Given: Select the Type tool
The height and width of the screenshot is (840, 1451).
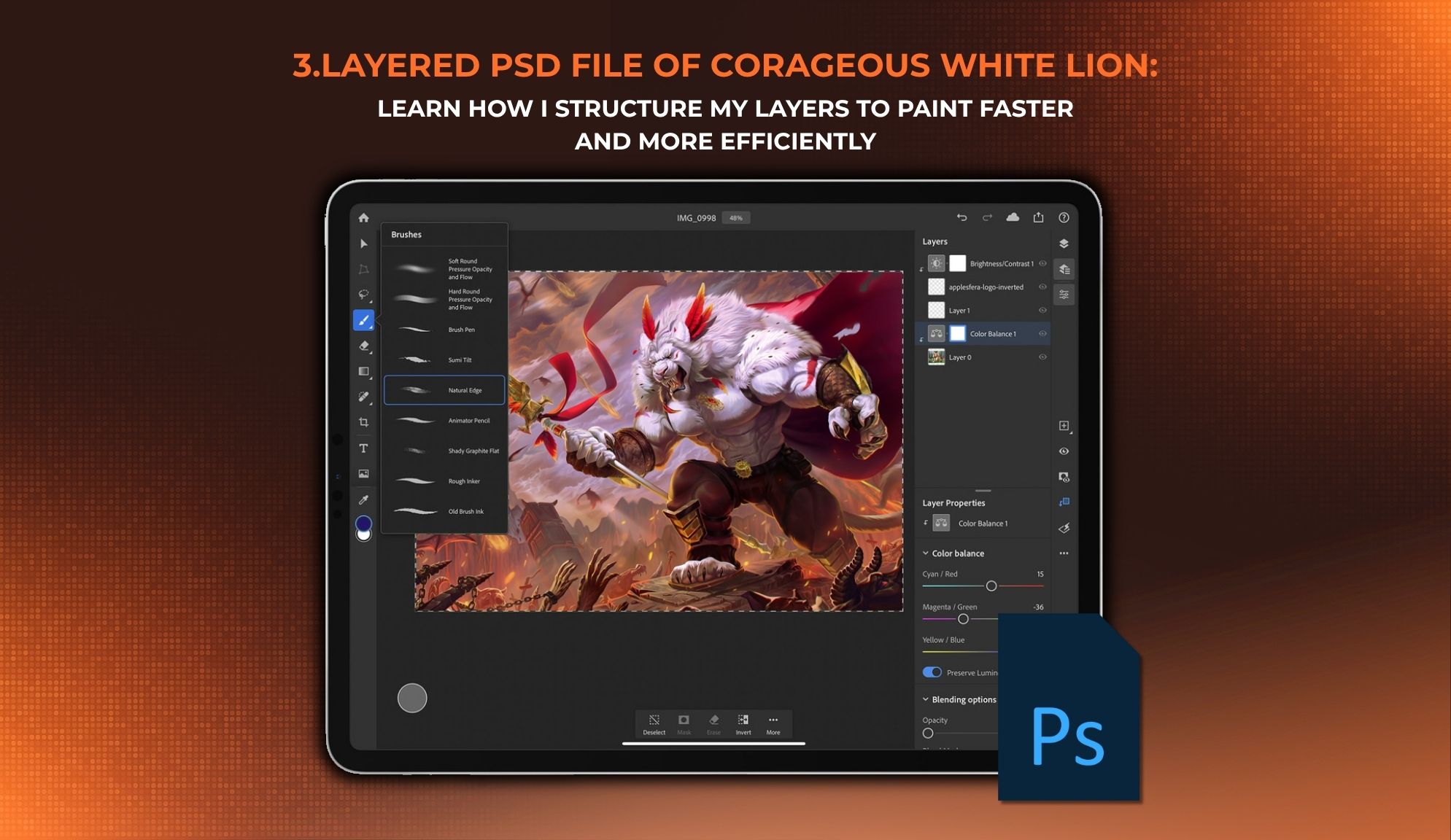Looking at the screenshot, I should tap(363, 448).
